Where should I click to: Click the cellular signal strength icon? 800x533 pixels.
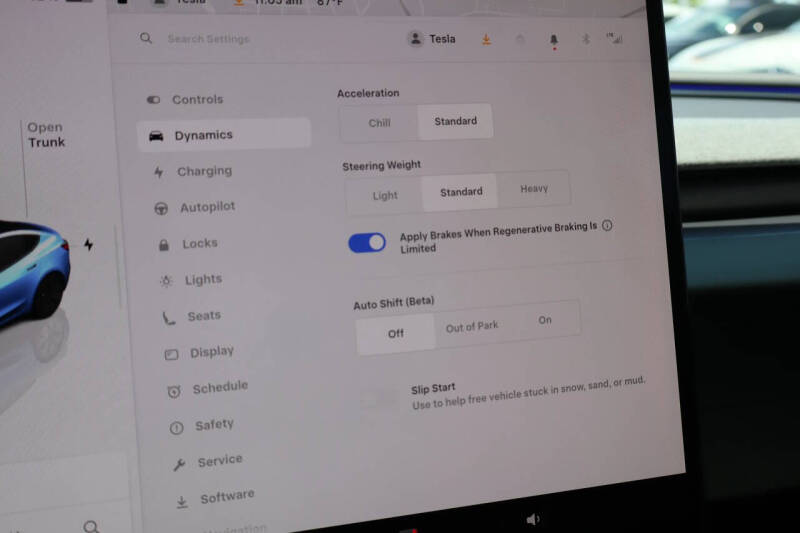click(614, 38)
